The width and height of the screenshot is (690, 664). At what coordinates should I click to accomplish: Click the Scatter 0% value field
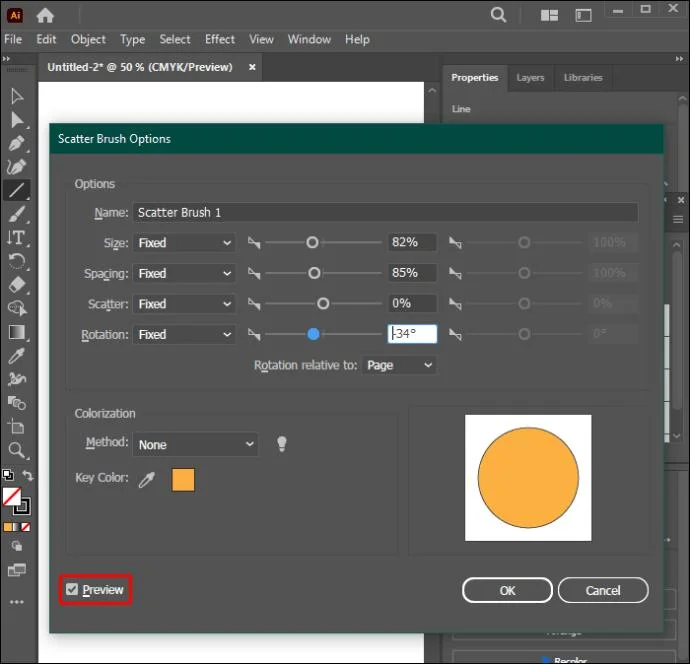(x=412, y=303)
